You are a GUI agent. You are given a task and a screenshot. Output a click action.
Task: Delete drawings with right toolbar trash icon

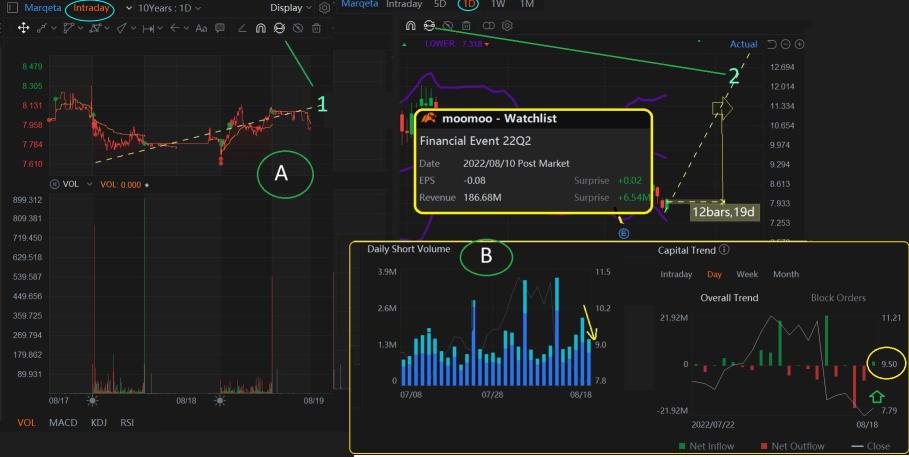click(466, 26)
